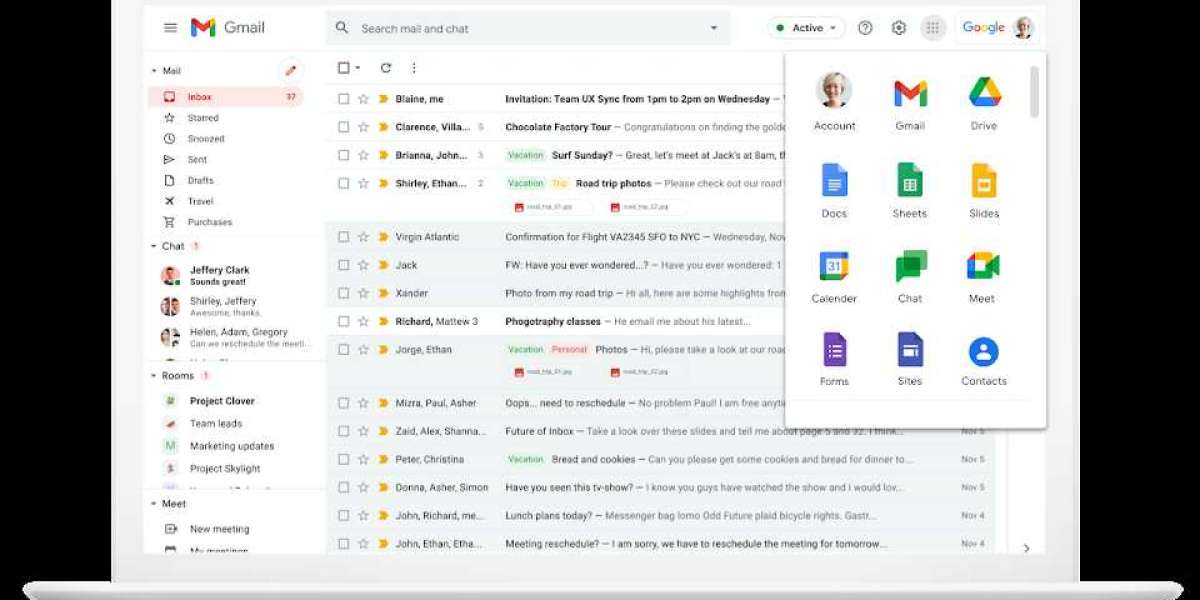Launch Drive from the apps panel
Image resolution: width=1200 pixels, height=600 pixels.
[984, 102]
